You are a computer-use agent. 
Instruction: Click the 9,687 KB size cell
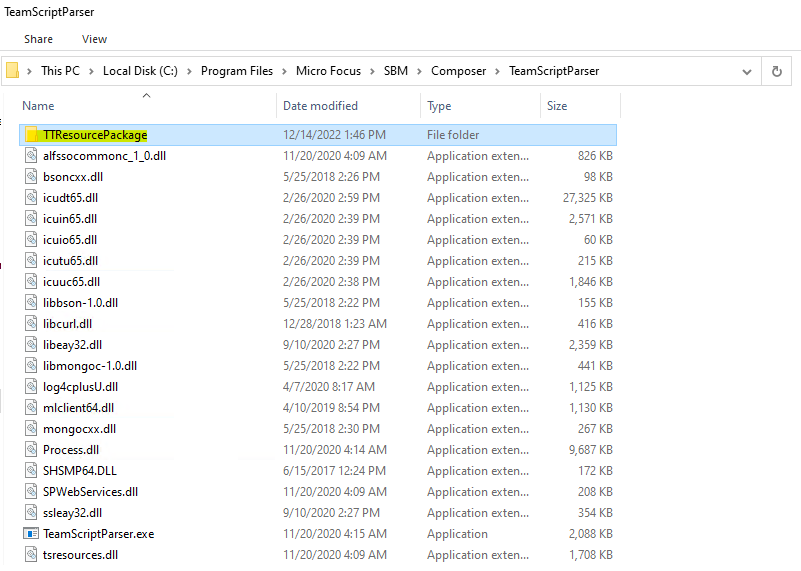click(x=591, y=450)
